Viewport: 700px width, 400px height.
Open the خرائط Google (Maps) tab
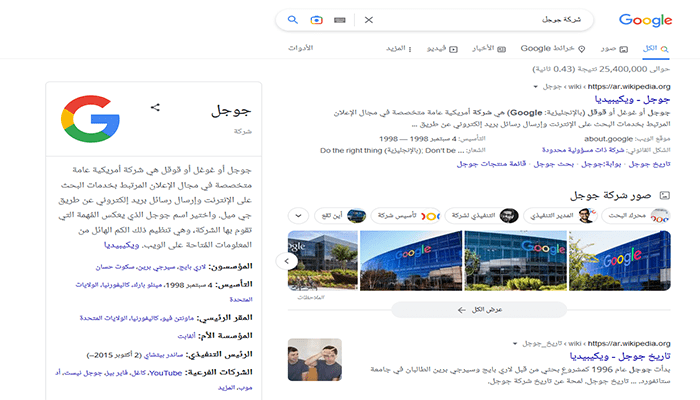tap(553, 48)
